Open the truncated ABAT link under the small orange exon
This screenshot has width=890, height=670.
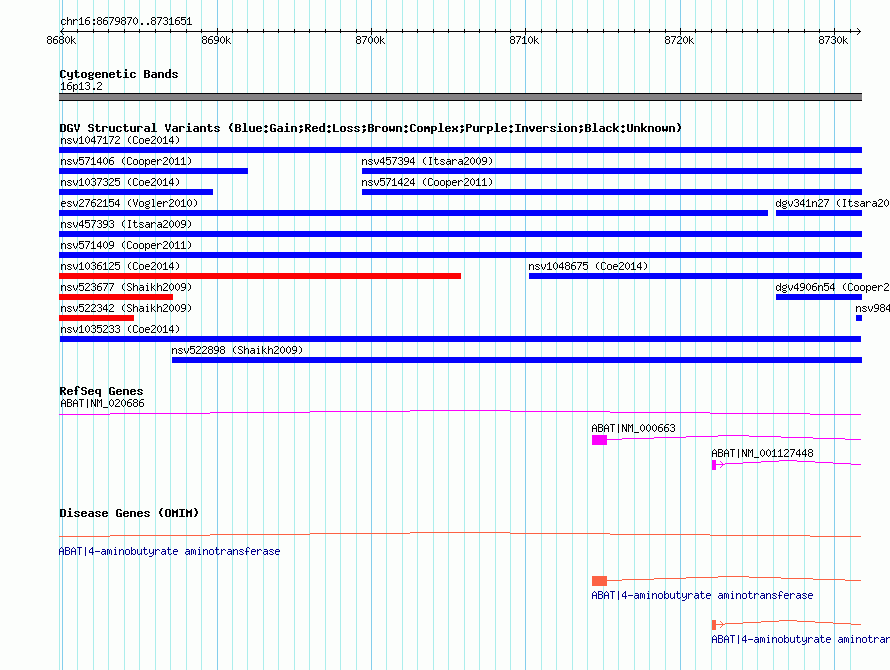tap(800, 640)
